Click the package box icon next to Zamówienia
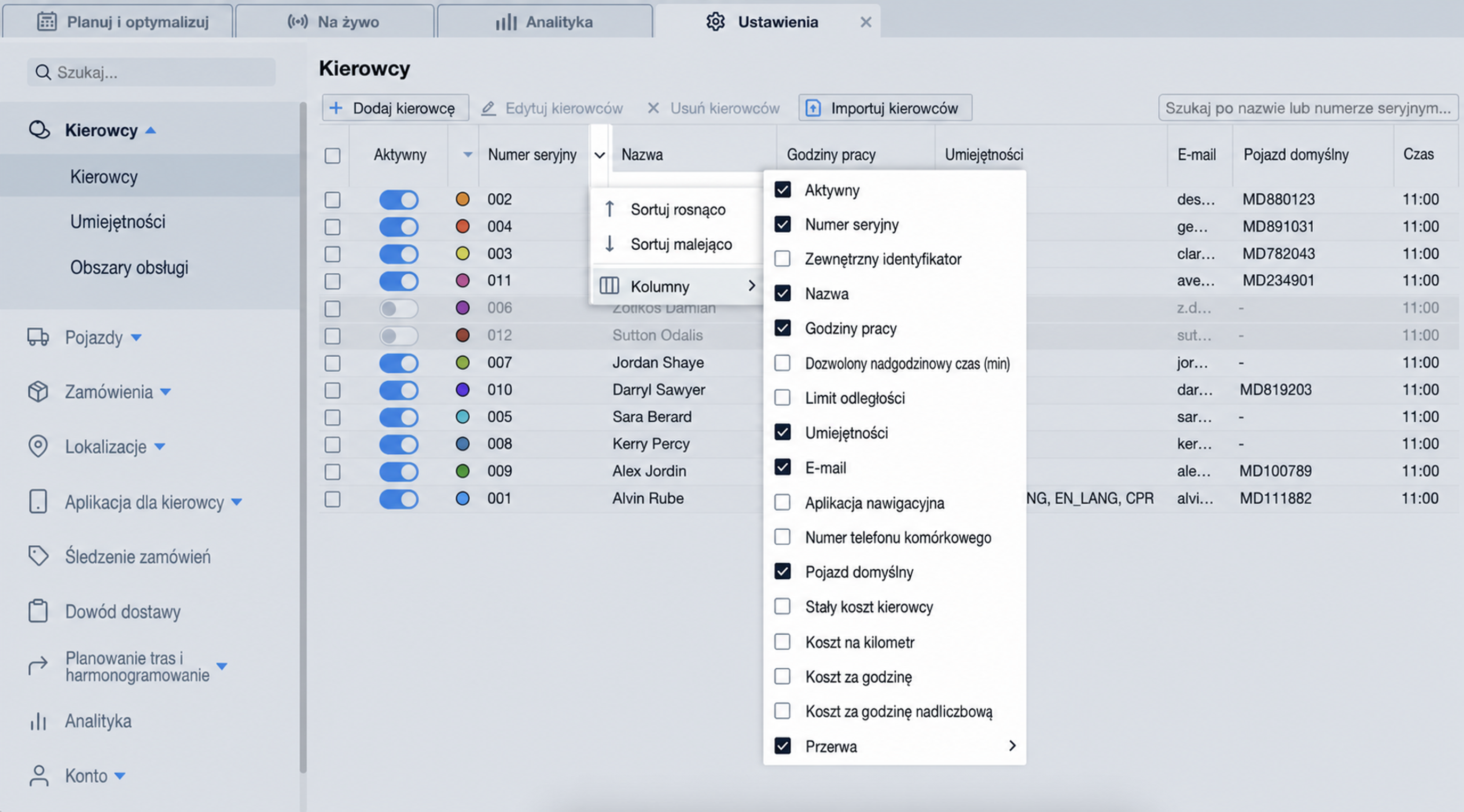This screenshot has width=1464, height=812. 38,391
